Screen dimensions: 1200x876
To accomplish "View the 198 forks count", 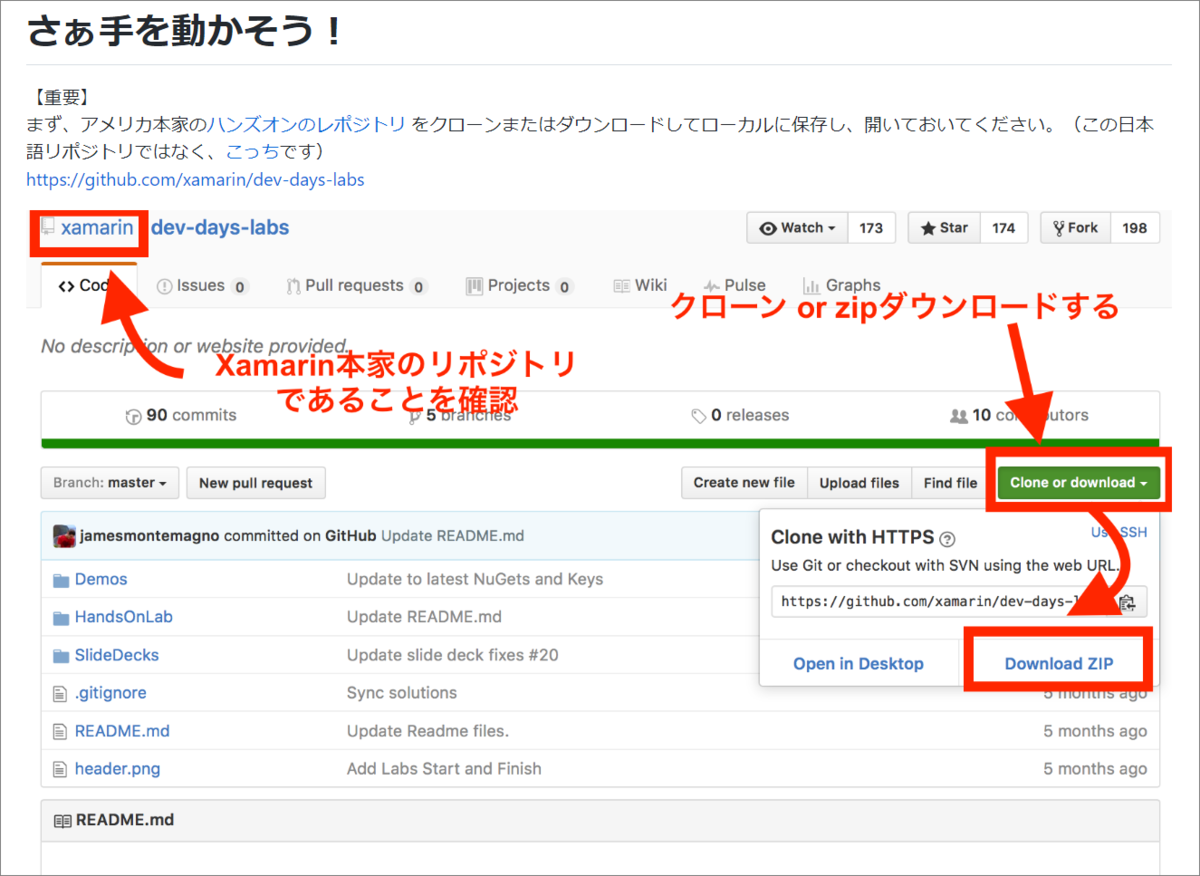I will [1135, 228].
